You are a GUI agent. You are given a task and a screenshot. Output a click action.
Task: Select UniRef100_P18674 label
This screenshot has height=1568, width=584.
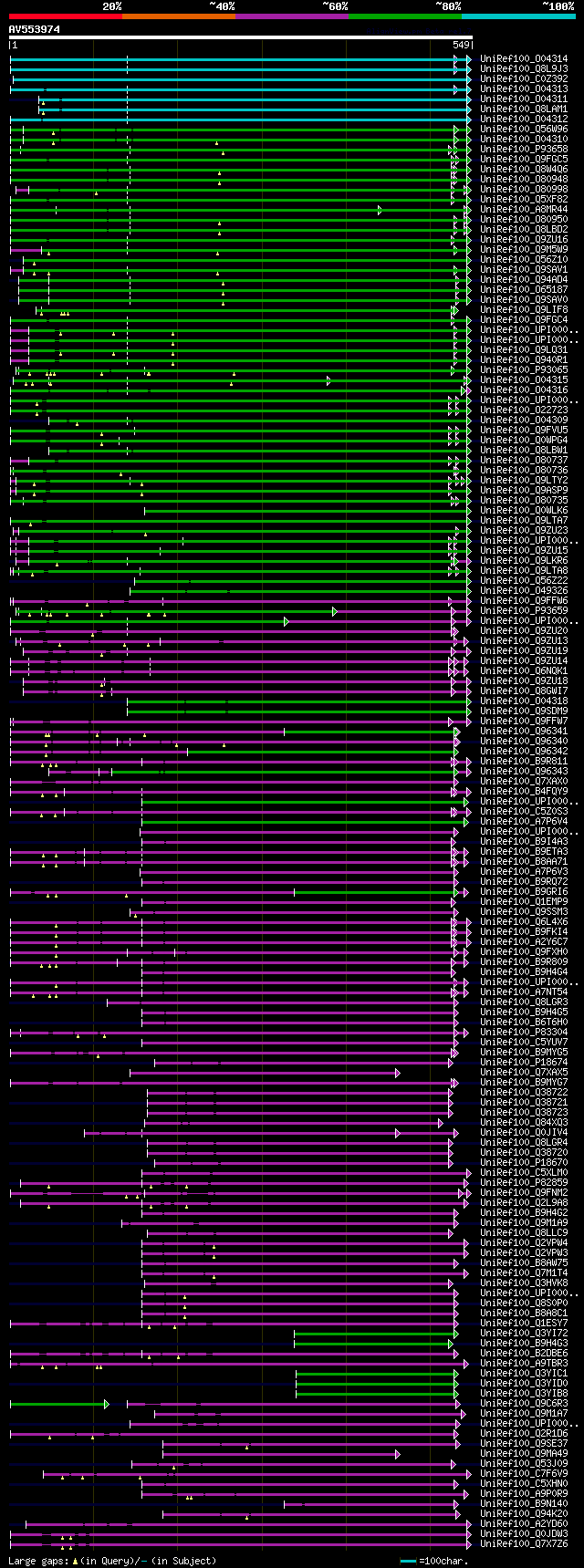tap(524, 1062)
